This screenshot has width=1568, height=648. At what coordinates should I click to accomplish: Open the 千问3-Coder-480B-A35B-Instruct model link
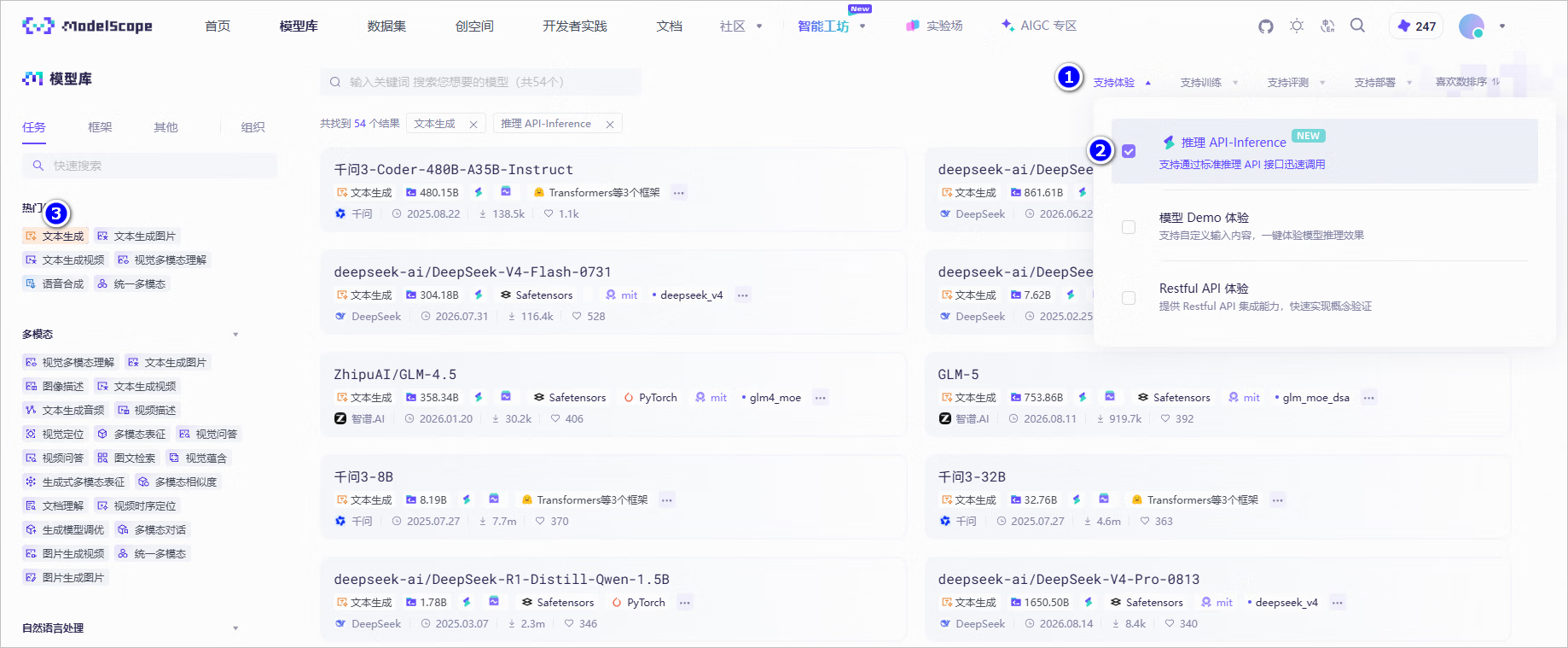pos(454,170)
